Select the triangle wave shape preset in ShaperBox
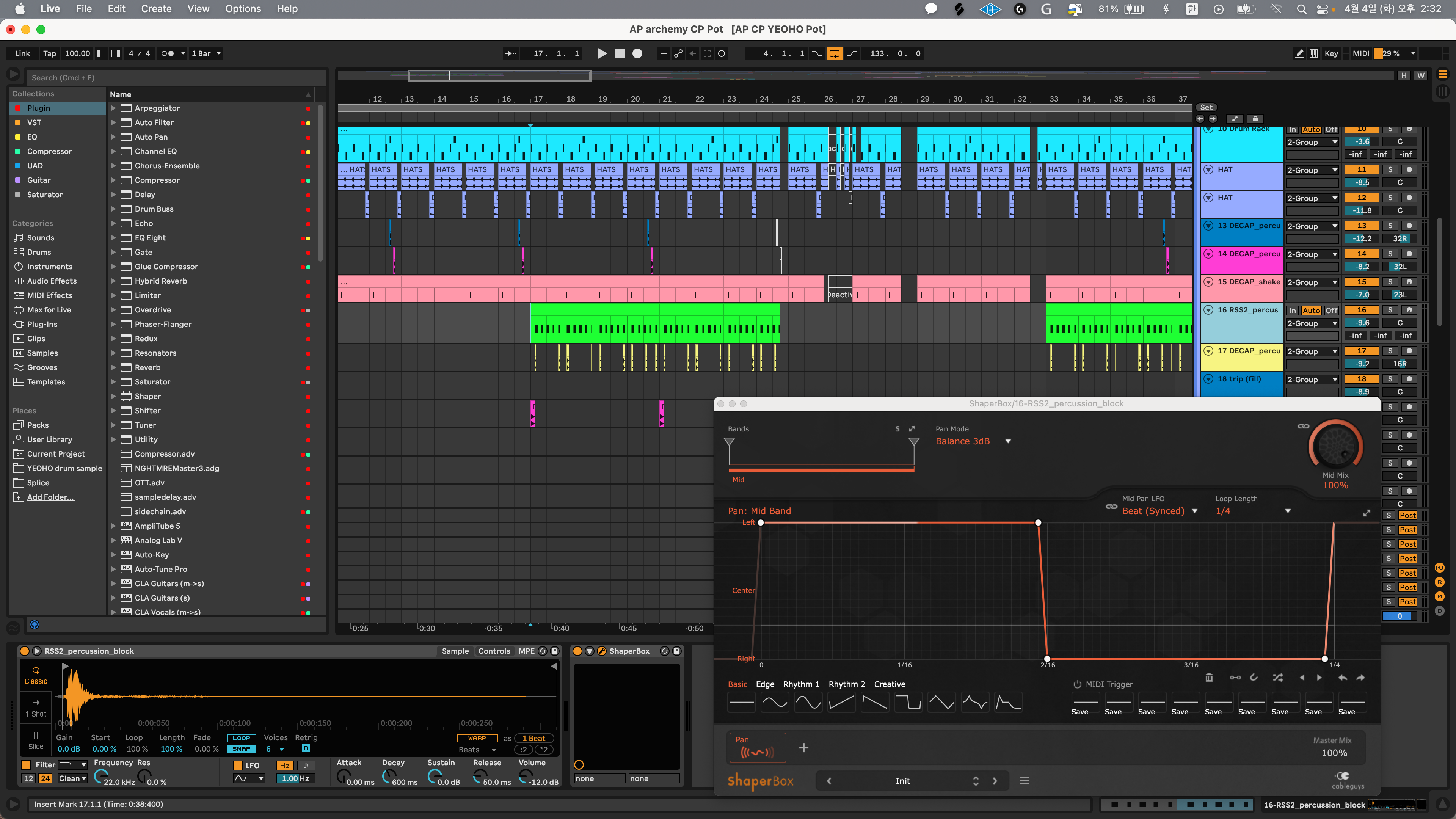1456x819 pixels. click(941, 703)
